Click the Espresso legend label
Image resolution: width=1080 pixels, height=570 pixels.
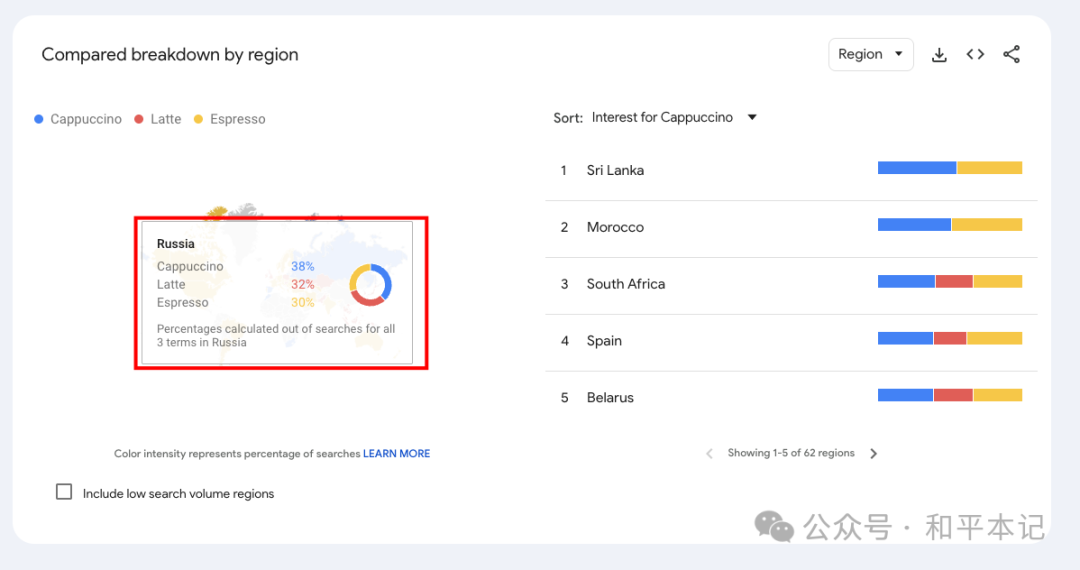pos(238,119)
